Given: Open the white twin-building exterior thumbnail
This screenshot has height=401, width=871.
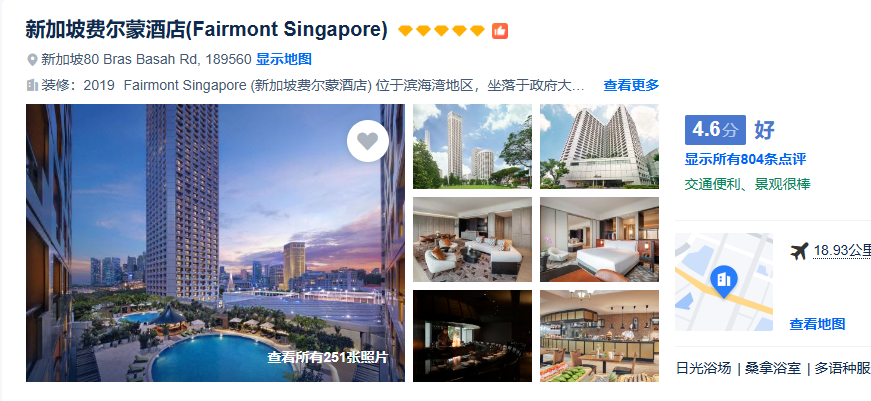Looking at the screenshot, I should pos(599,147).
